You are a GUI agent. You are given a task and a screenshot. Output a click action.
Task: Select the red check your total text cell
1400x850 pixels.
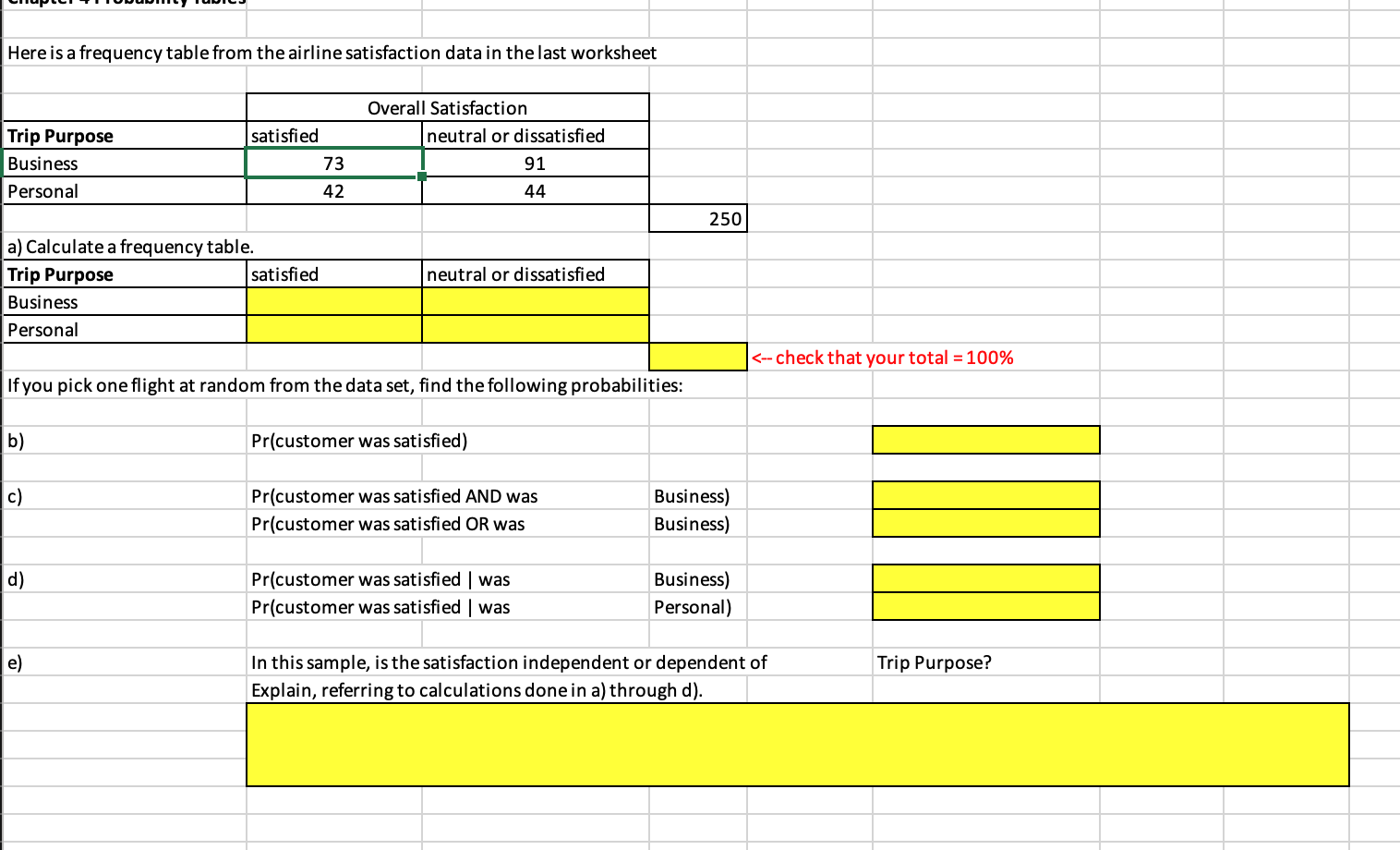(882, 357)
